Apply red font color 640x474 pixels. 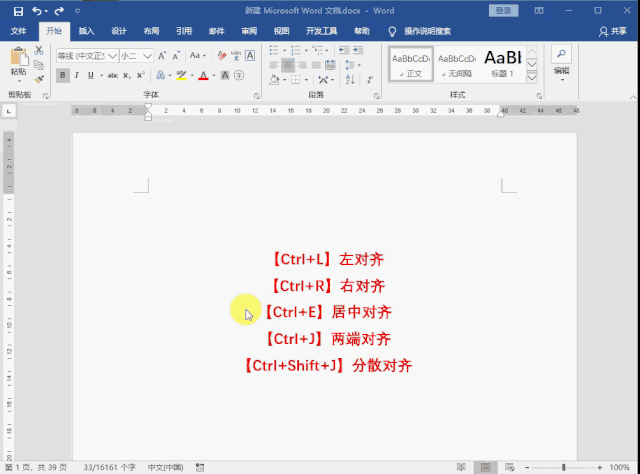(203, 75)
